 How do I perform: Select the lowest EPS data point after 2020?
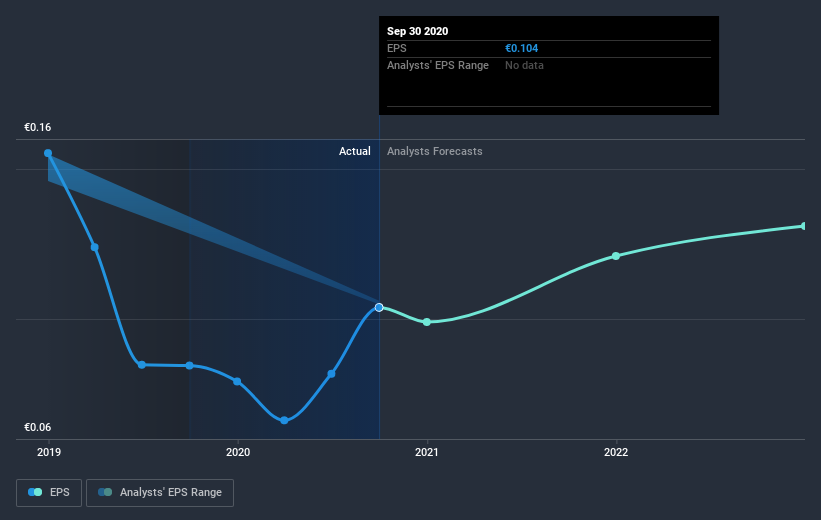pyautogui.click(x=284, y=420)
